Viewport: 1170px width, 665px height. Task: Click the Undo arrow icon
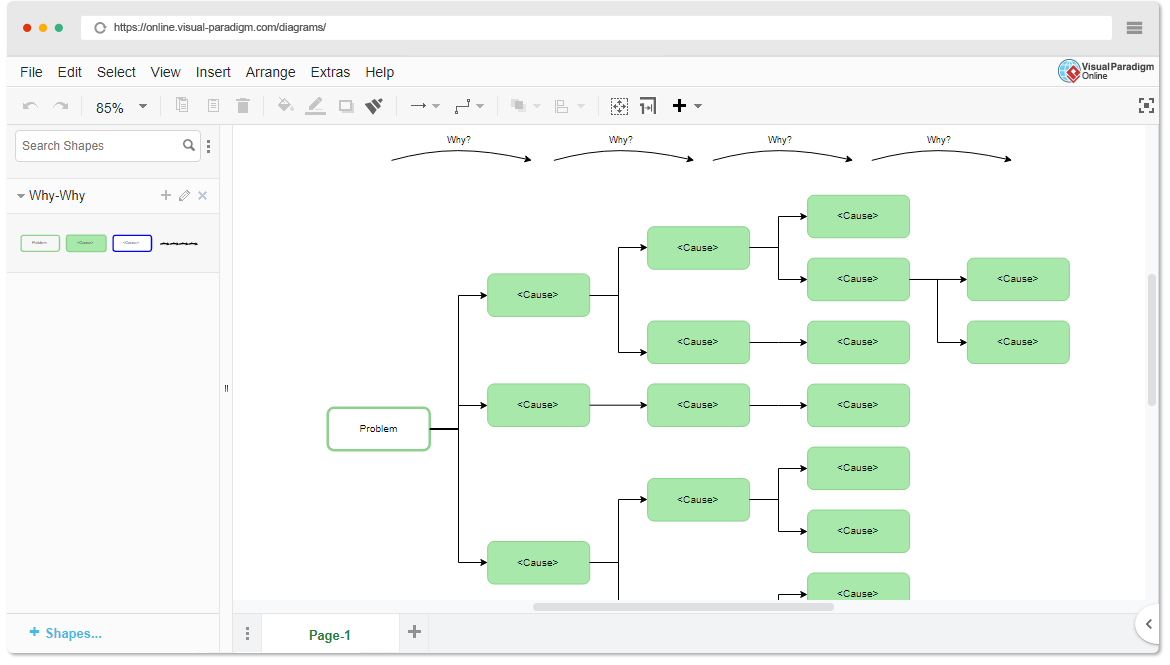tap(31, 106)
